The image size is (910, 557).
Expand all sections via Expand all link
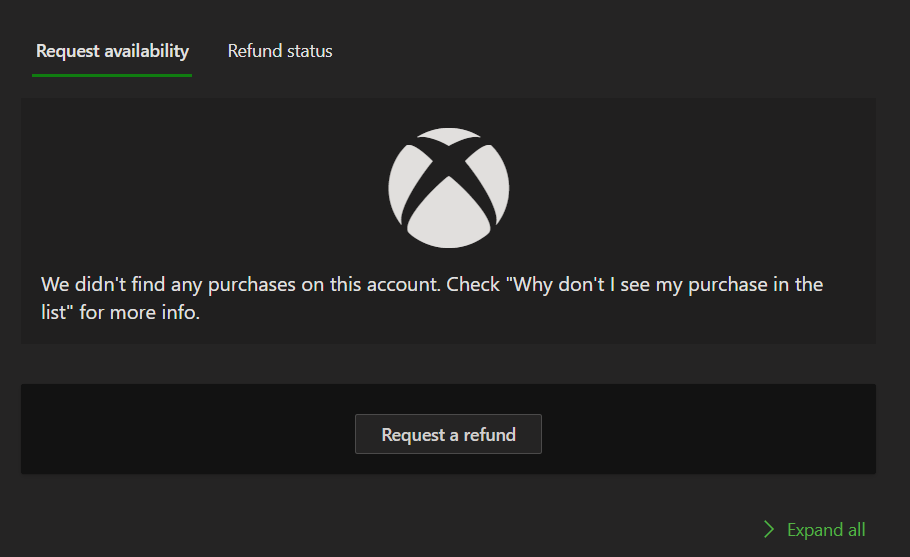pyautogui.click(x=814, y=529)
